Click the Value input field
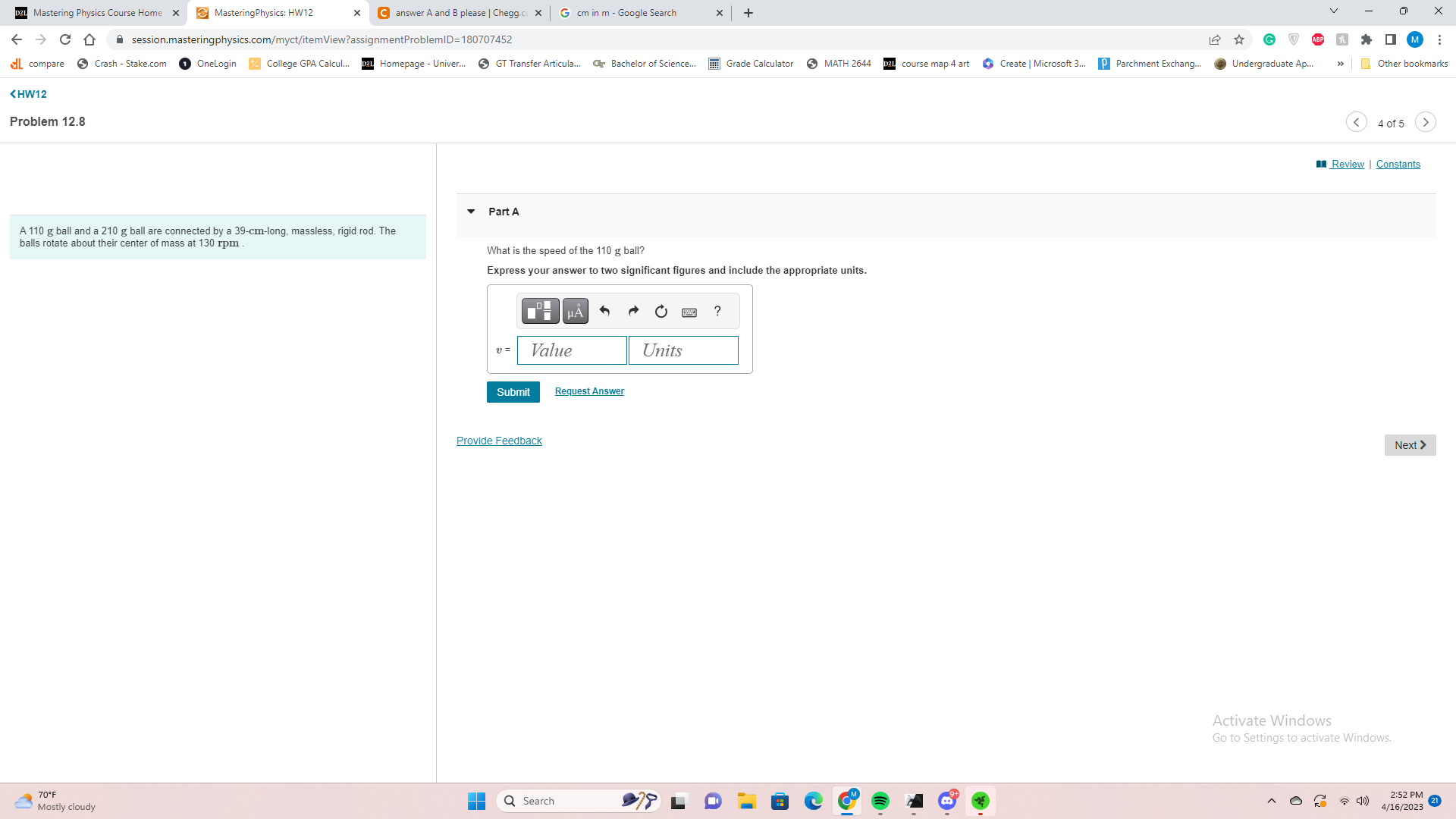 [572, 350]
